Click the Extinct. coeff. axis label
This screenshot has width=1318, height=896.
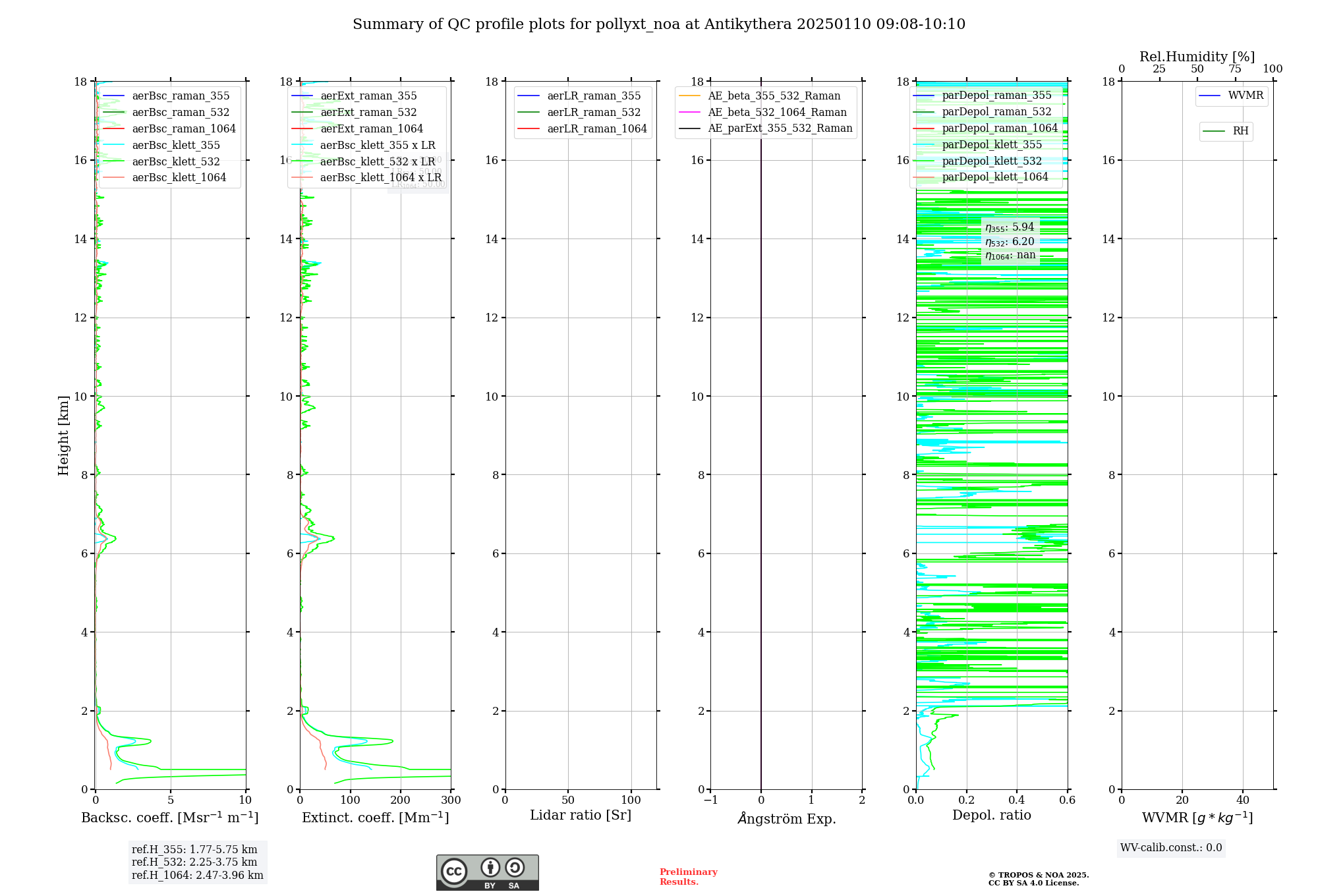(x=376, y=818)
